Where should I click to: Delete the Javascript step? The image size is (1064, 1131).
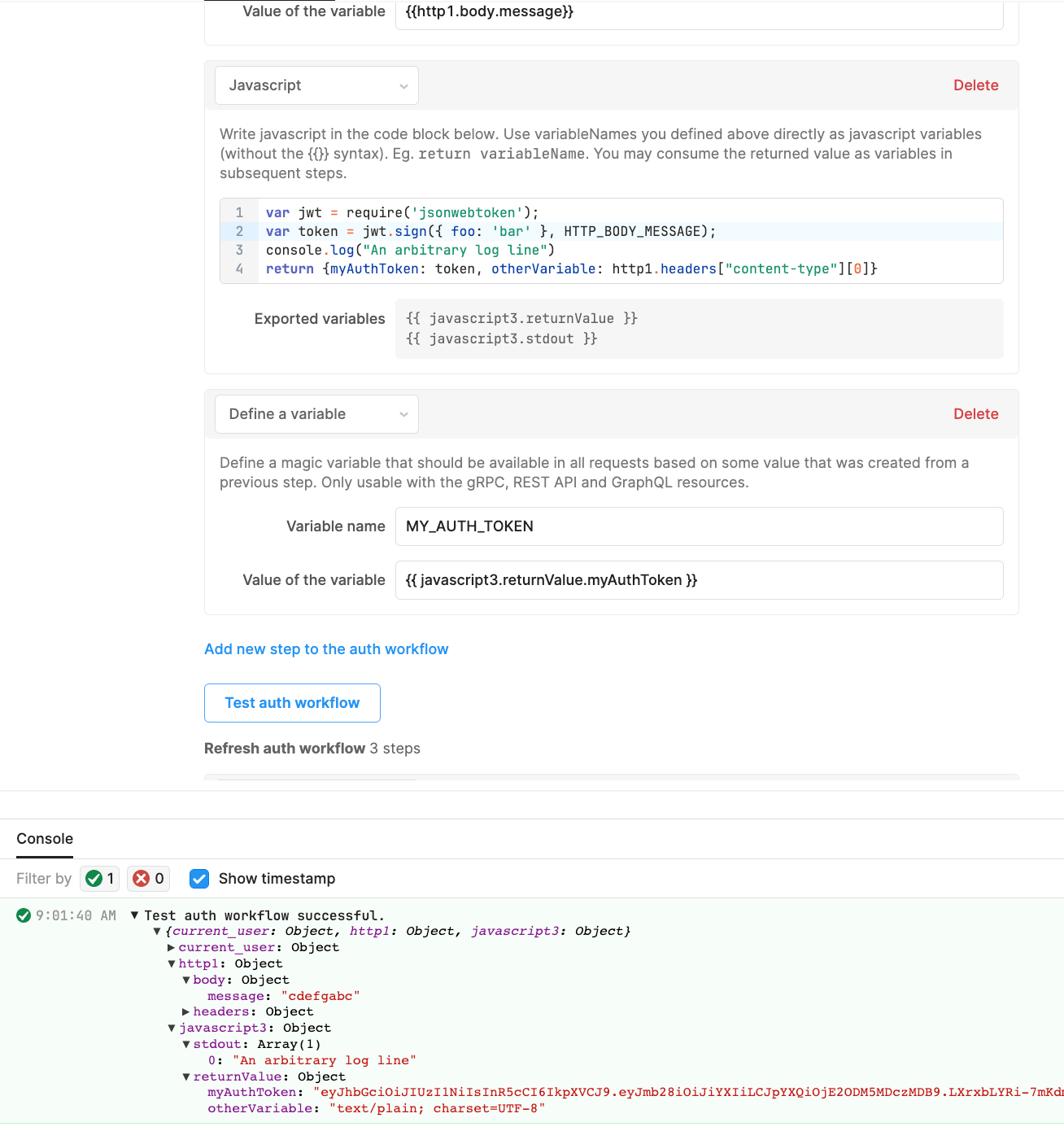[975, 85]
